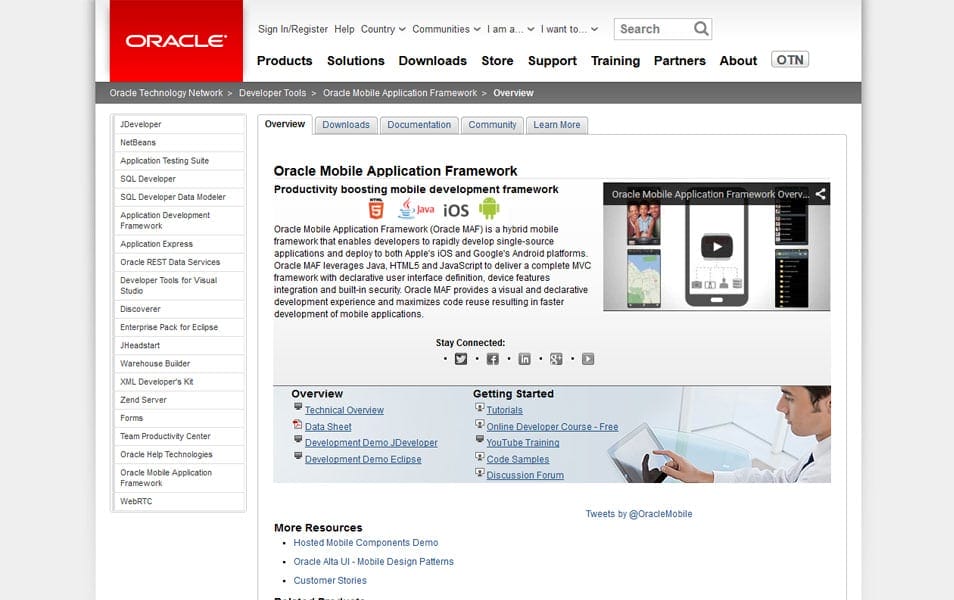Open the Solutions menu
Viewport: 954px width, 600px height.
click(355, 61)
